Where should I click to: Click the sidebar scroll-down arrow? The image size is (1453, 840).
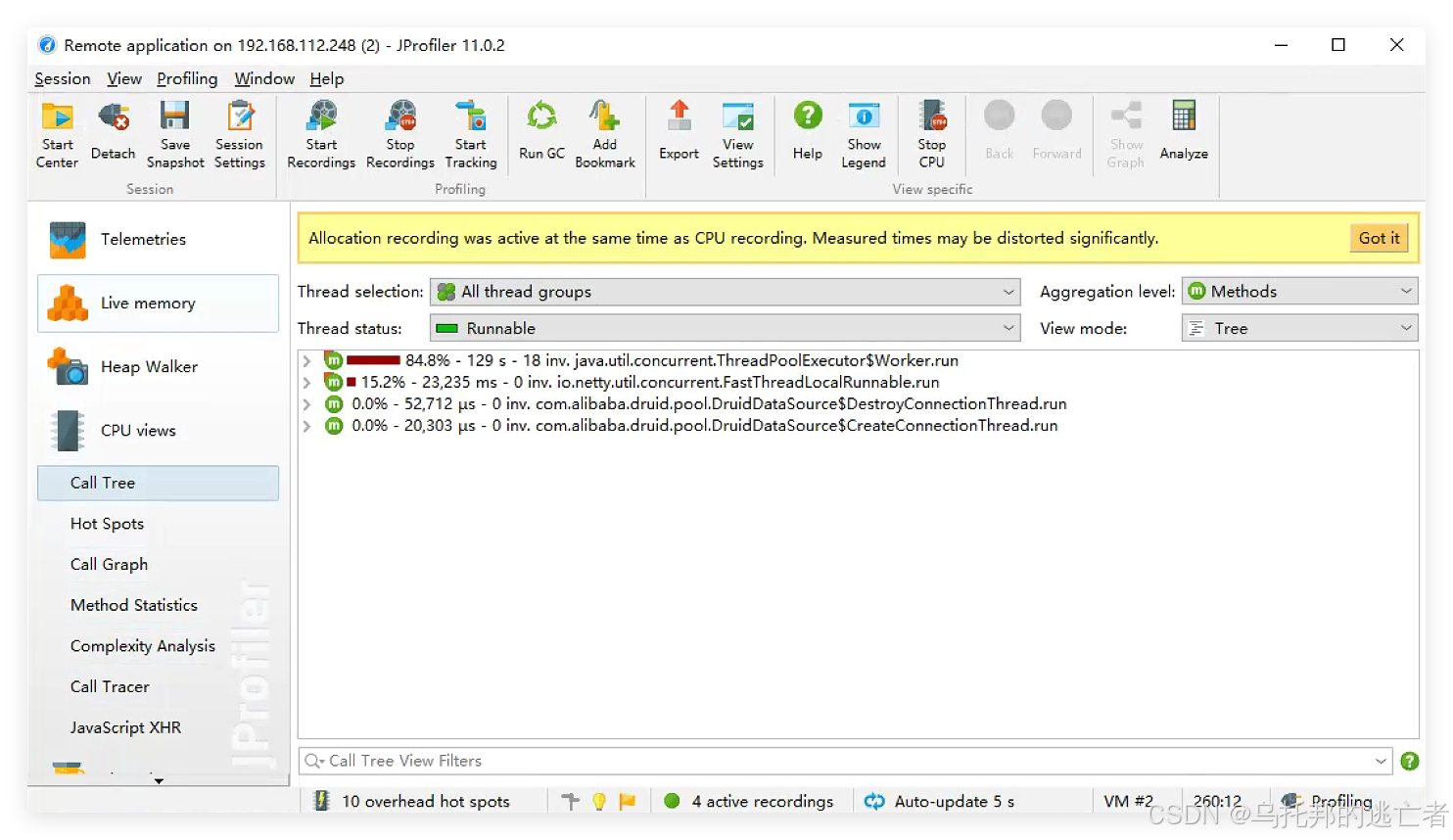[x=159, y=780]
